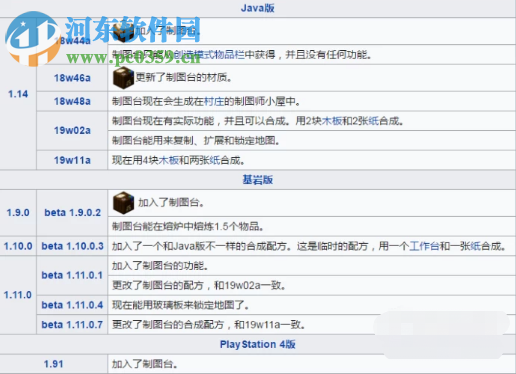Select text 制图台能用来复制、扩展和锁定地图。

tap(196, 141)
